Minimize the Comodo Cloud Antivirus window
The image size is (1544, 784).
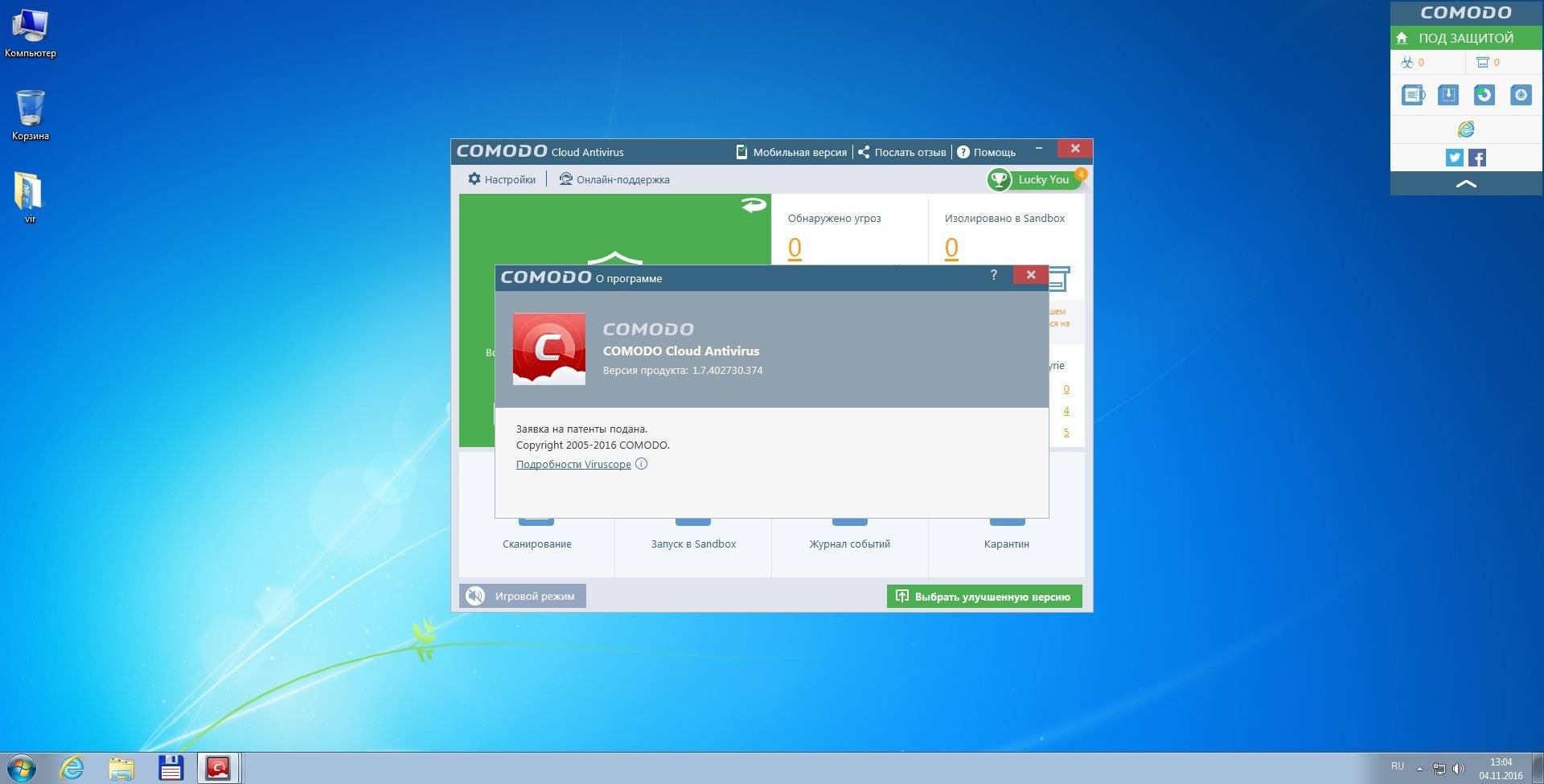pyautogui.click(x=1039, y=149)
